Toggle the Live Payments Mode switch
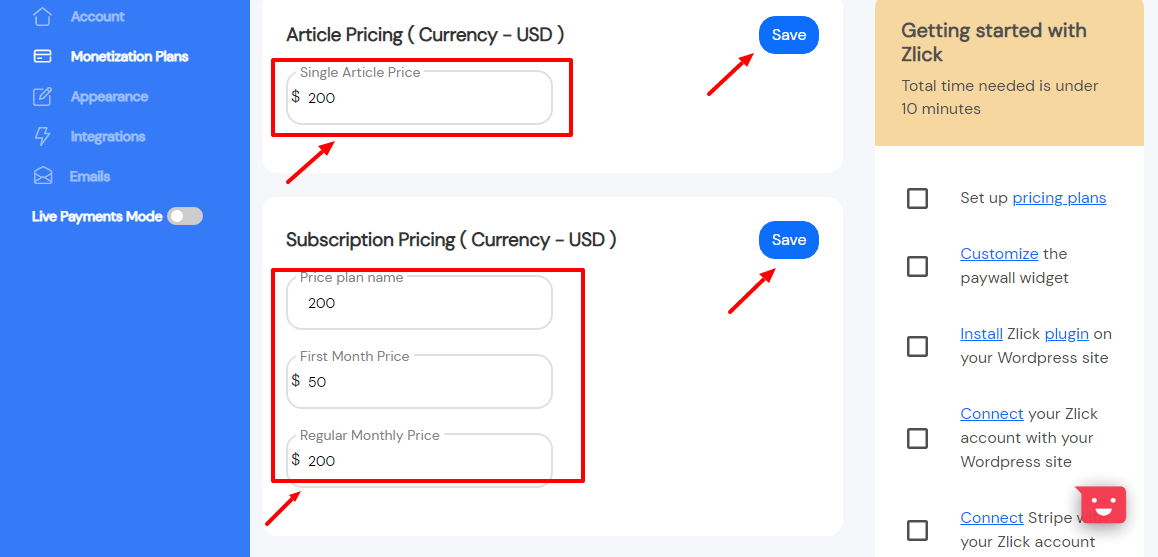Image resolution: width=1158 pixels, height=557 pixels. [185, 216]
